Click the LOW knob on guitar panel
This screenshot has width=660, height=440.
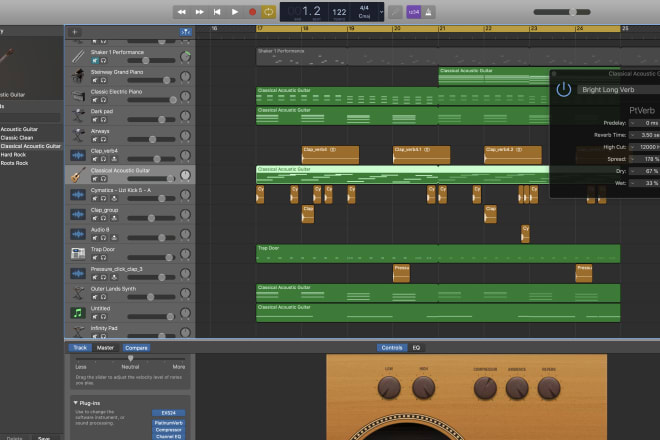tap(389, 387)
